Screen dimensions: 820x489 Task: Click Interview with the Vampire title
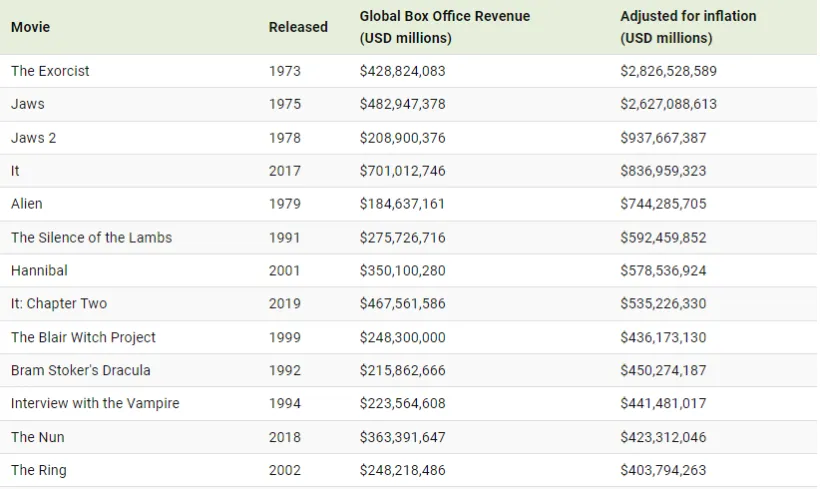click(95, 403)
